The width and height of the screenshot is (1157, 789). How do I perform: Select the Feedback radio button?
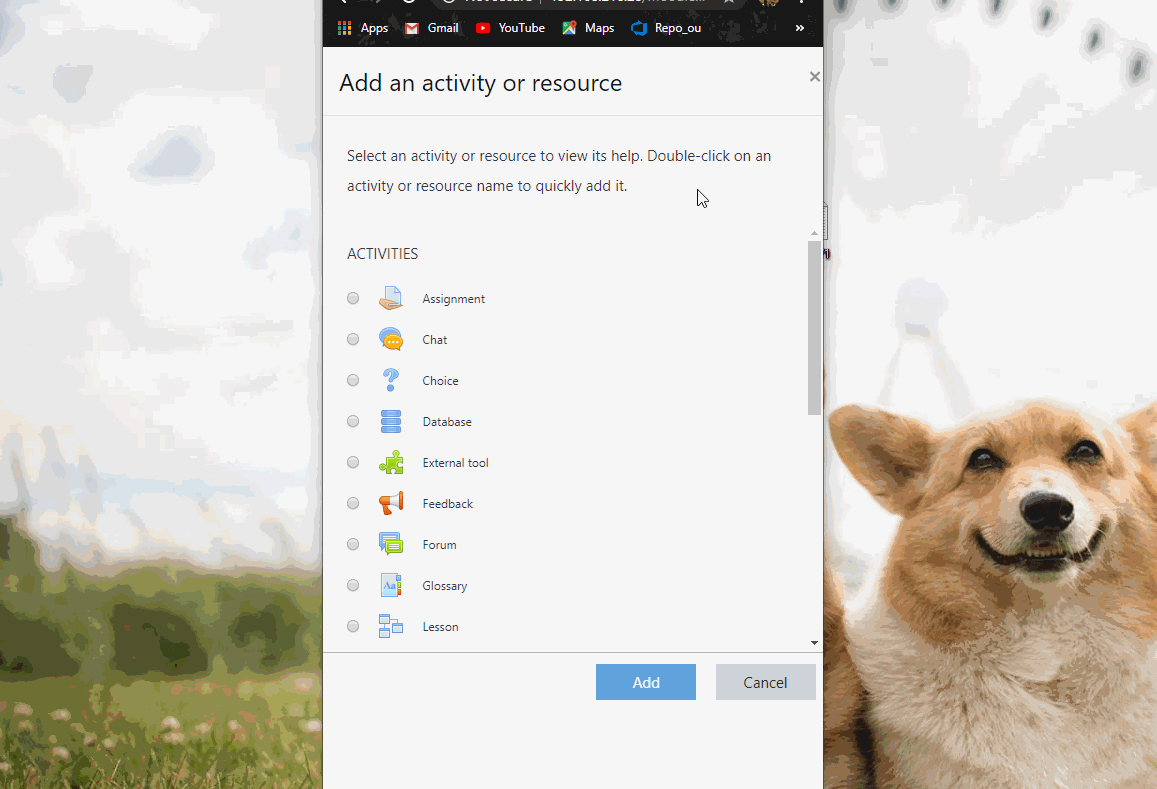pos(353,503)
